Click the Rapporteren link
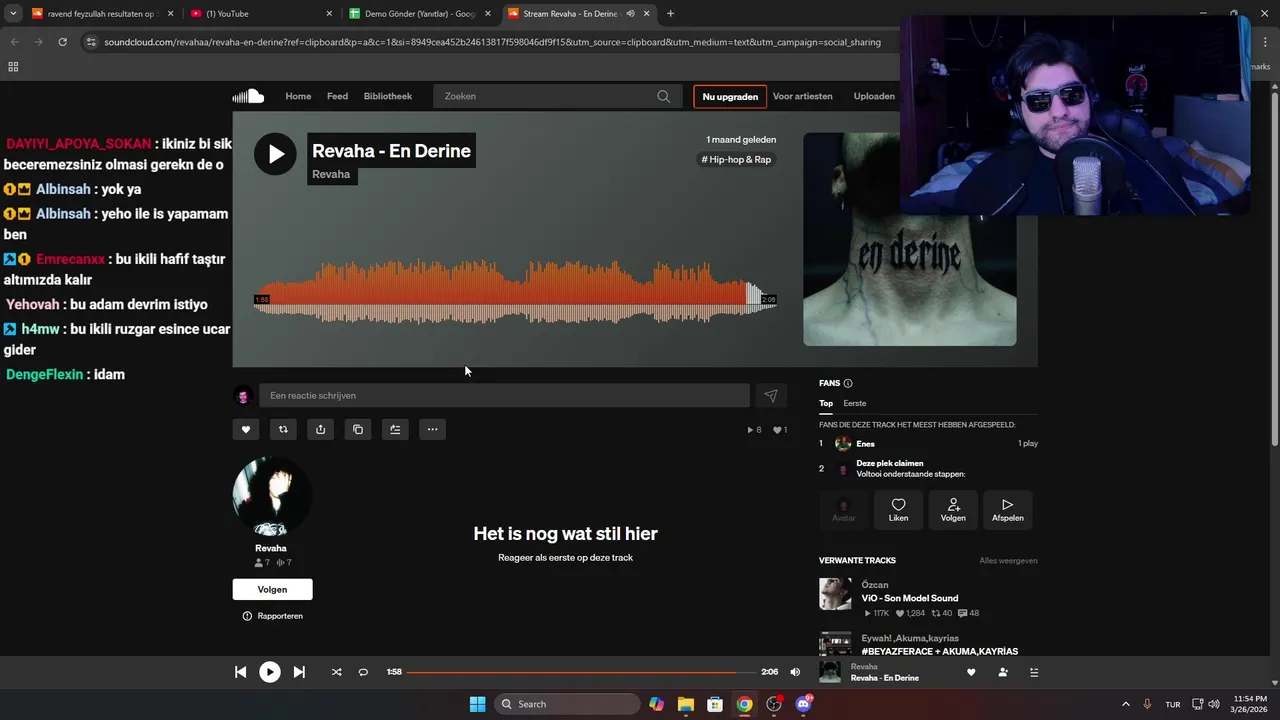Viewport: 1280px width, 720px height. (x=273, y=616)
